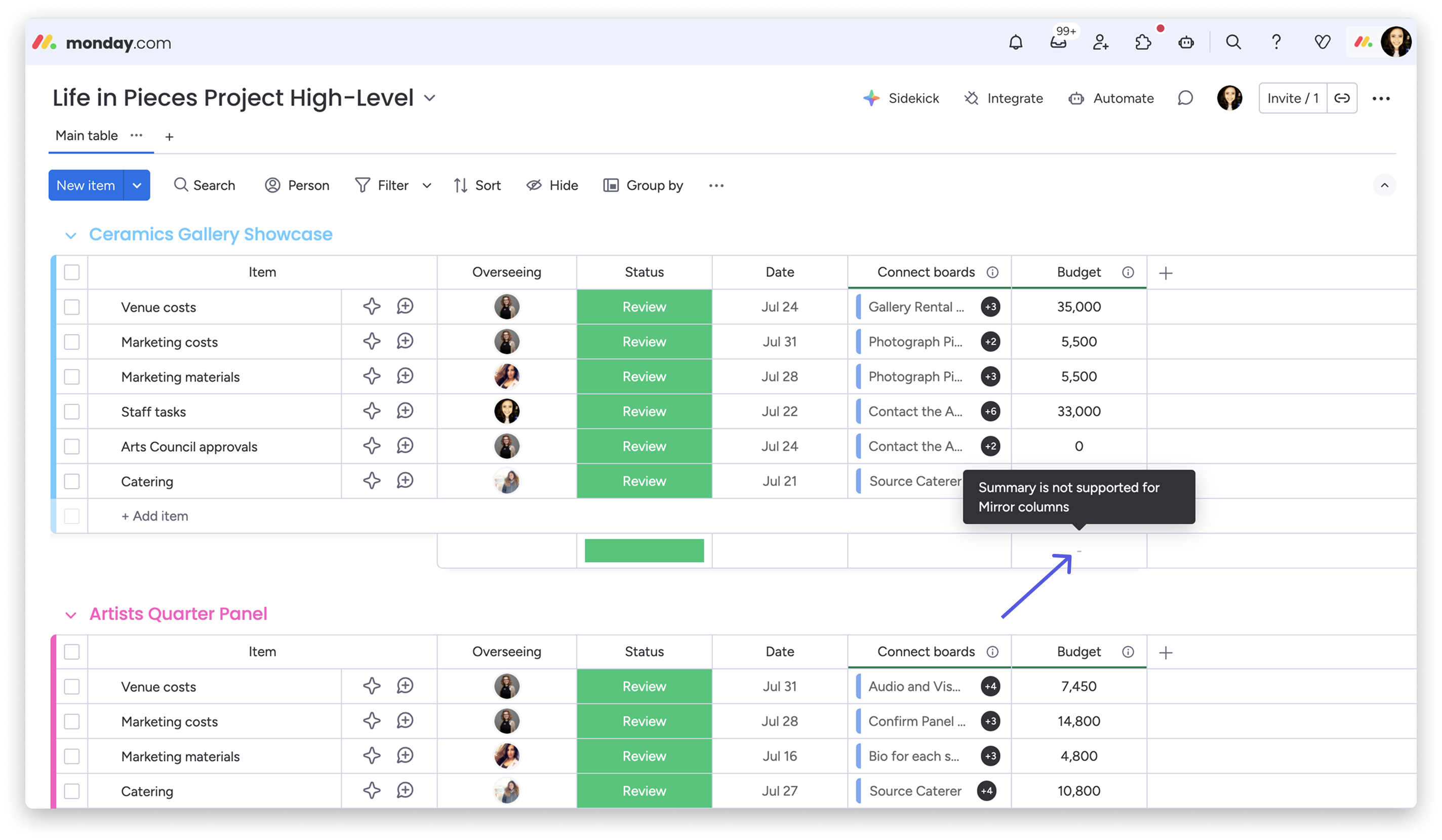The image size is (1442, 840).
Task: Open the board discussion speech bubble icon
Action: coord(1185,98)
